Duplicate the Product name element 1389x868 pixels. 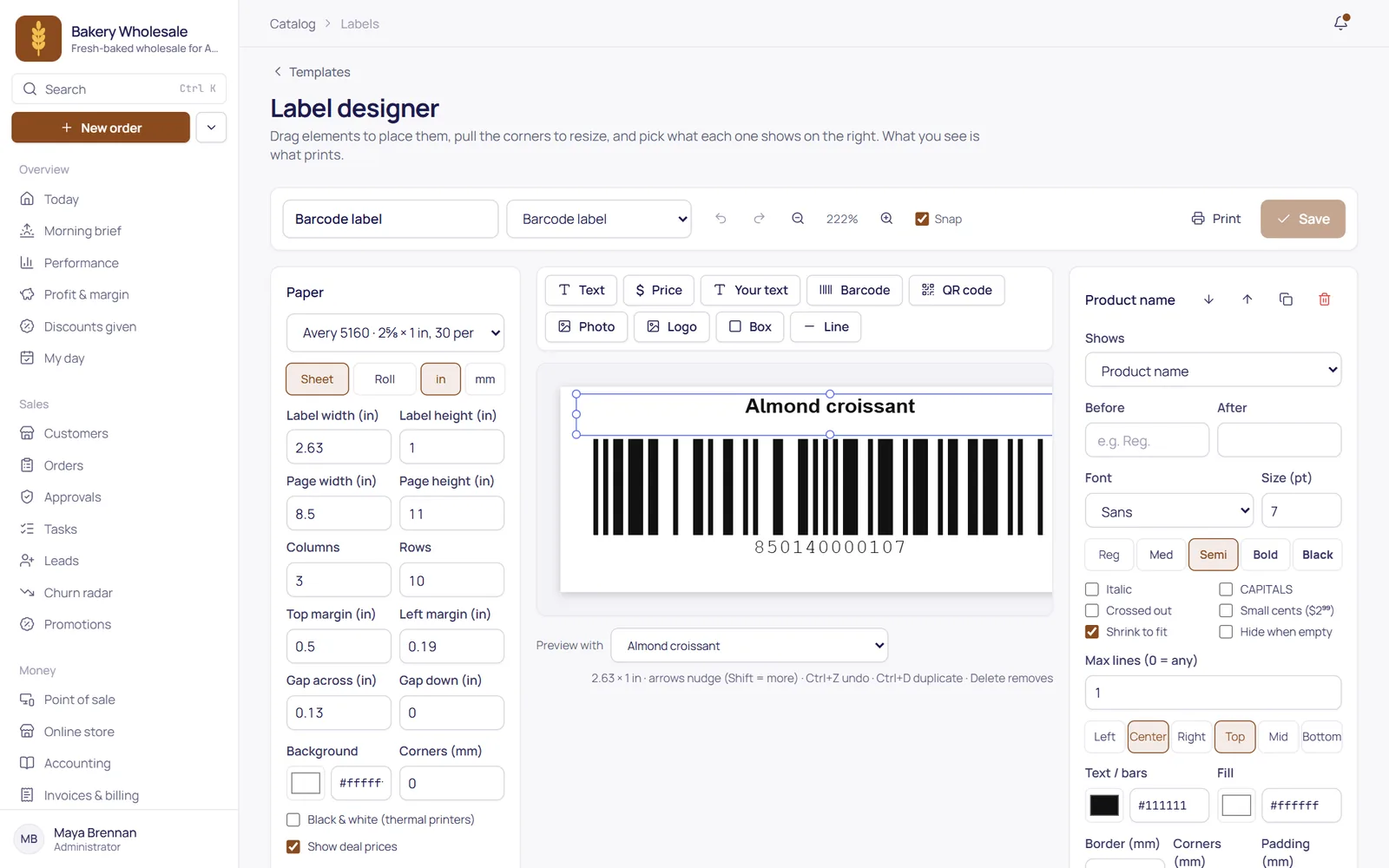1286,299
